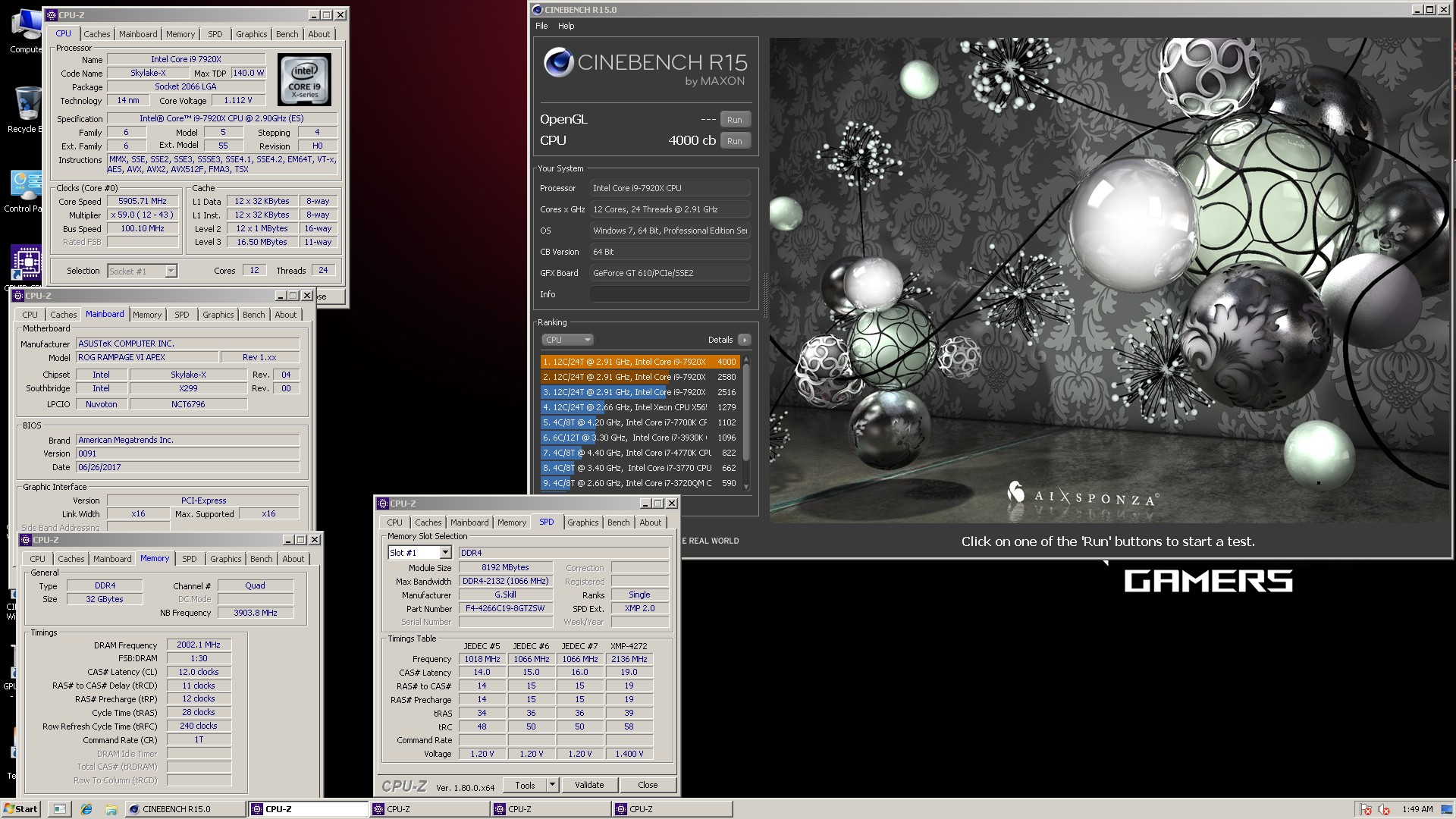The height and width of the screenshot is (819, 1456).
Task: Select ranking row with score 2580
Action: [x=639, y=377]
